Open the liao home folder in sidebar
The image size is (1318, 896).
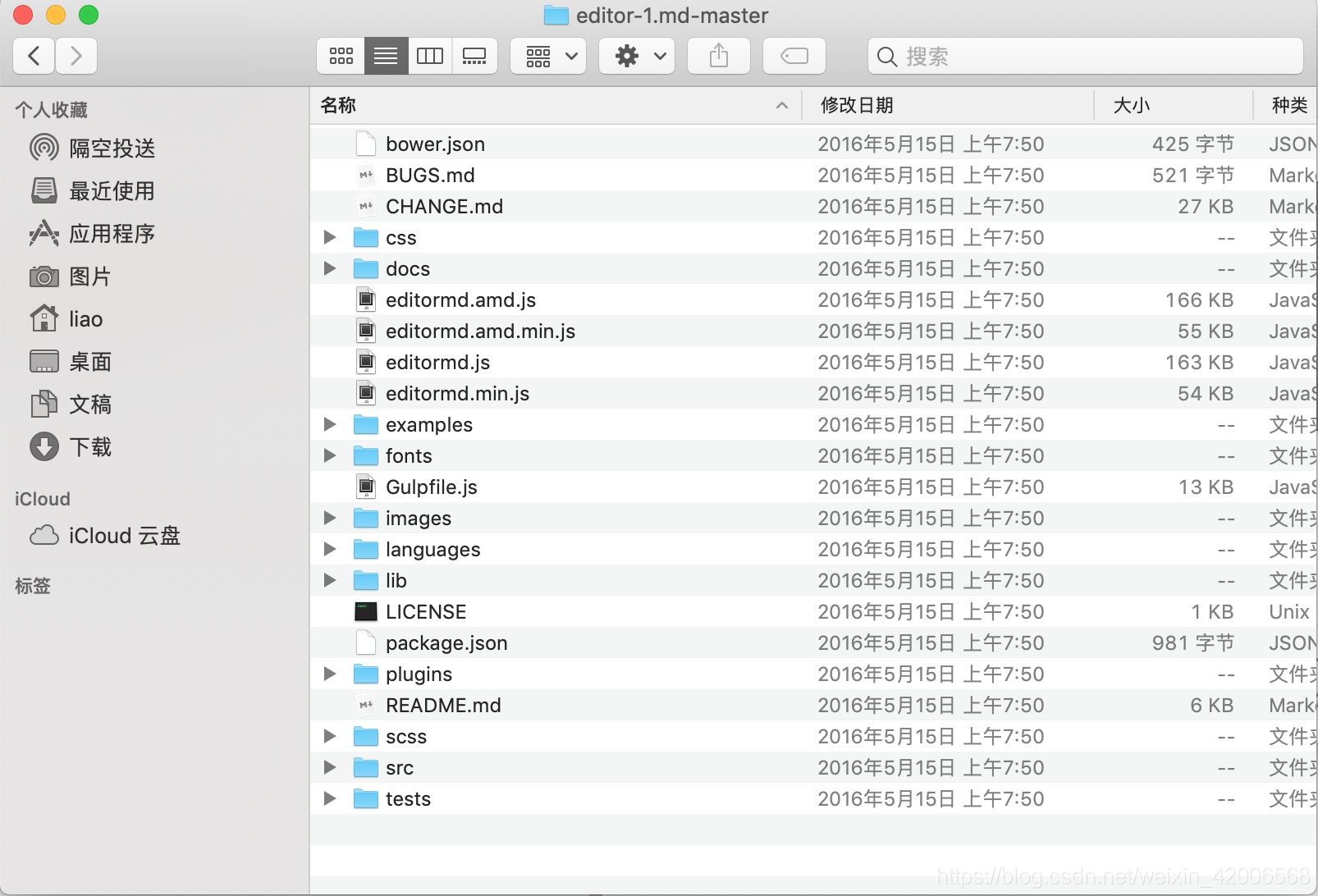click(66, 319)
